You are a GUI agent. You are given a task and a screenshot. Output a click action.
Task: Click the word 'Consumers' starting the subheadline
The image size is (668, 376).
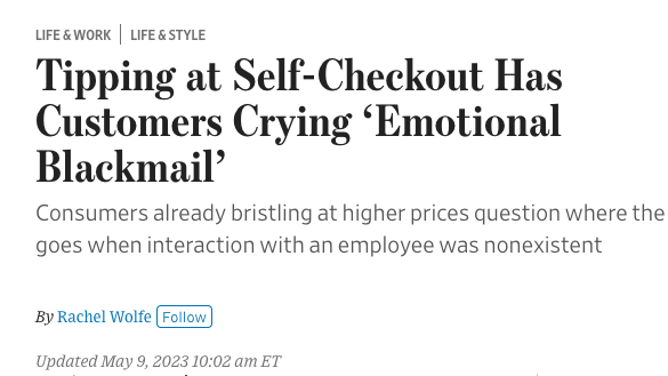[x=92, y=213]
